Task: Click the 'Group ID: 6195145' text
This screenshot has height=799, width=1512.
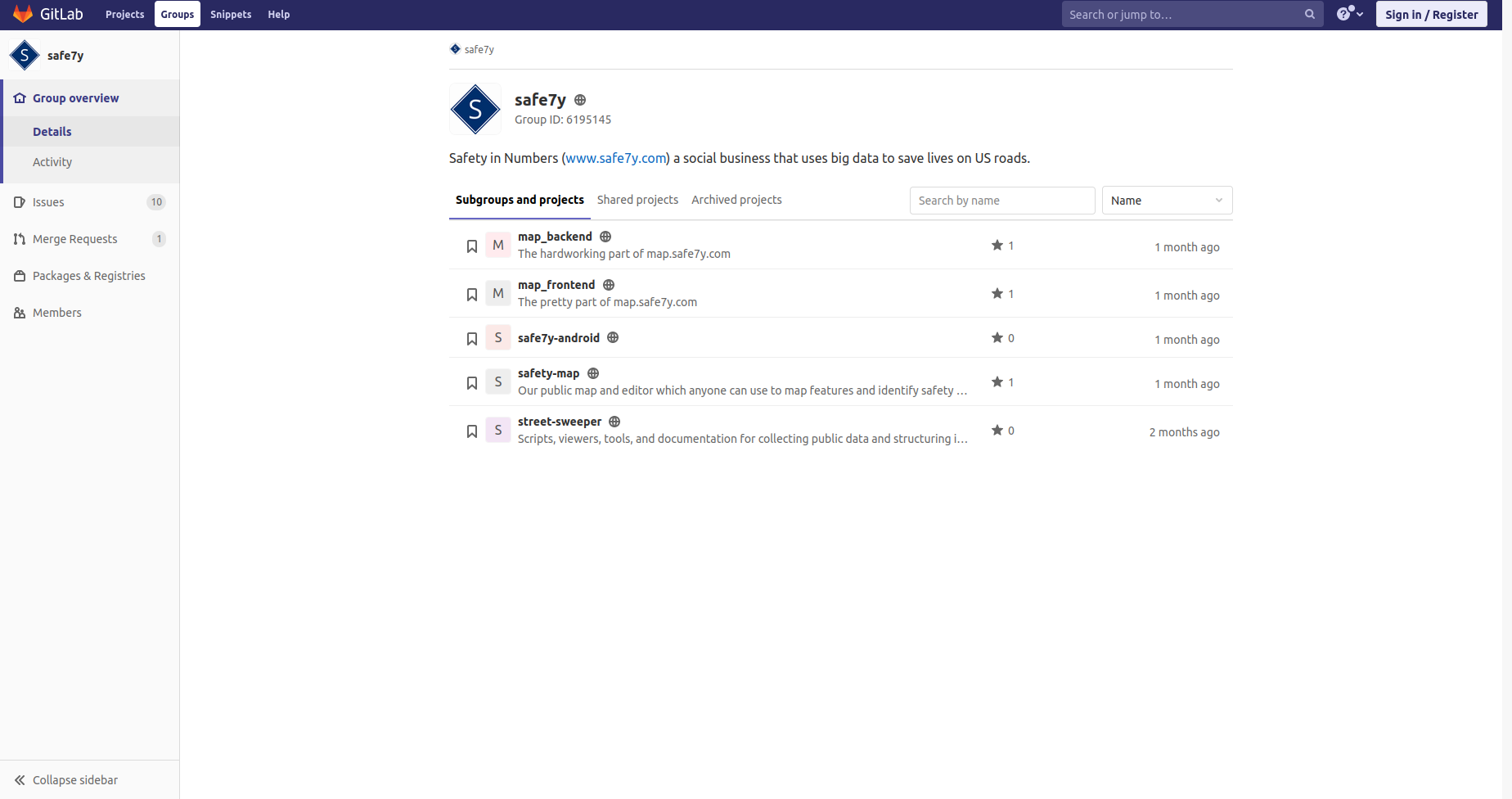Action: (563, 120)
